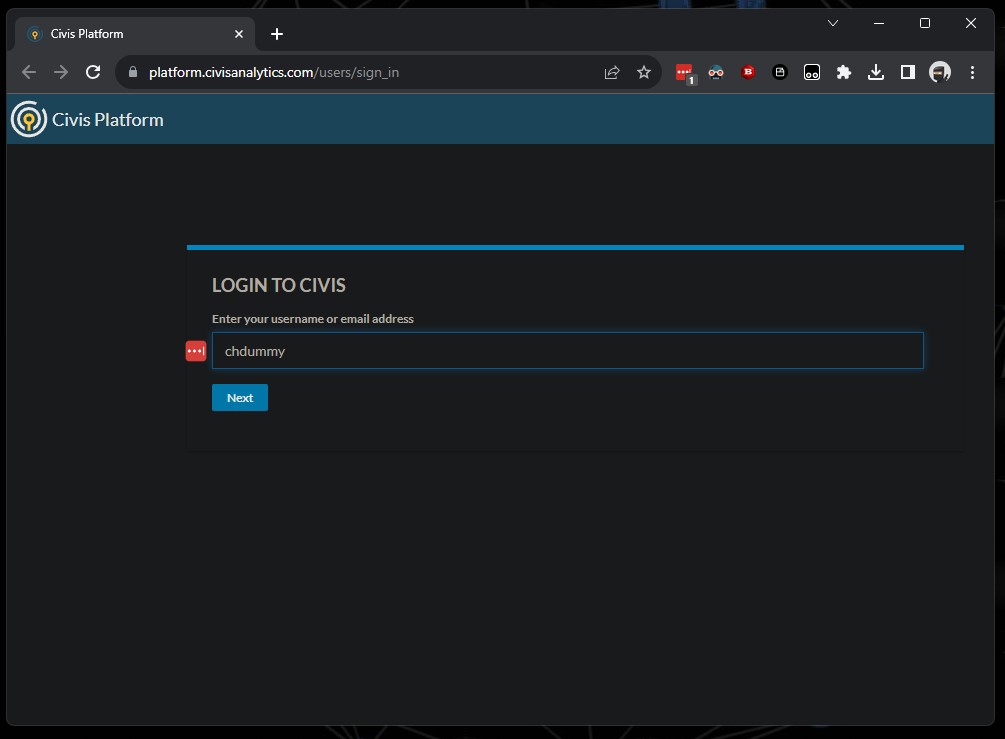
Task: Toggle the browser side panel
Action: coord(908,72)
